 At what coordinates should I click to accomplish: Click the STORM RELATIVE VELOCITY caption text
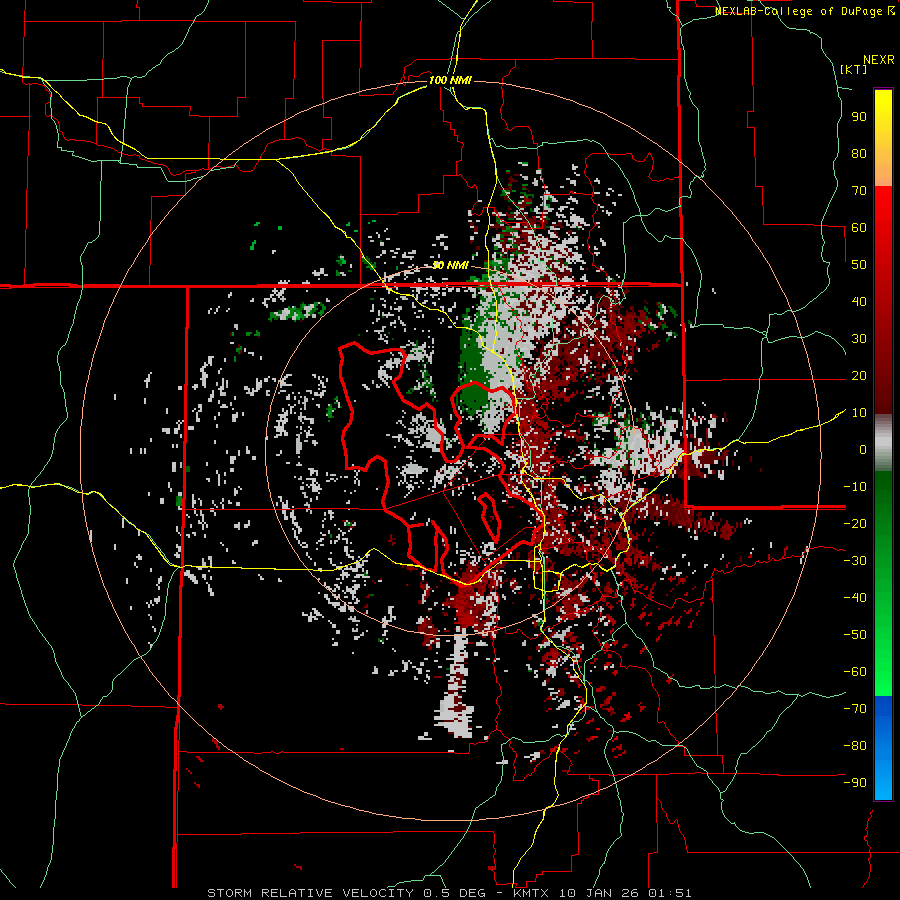pos(312,893)
